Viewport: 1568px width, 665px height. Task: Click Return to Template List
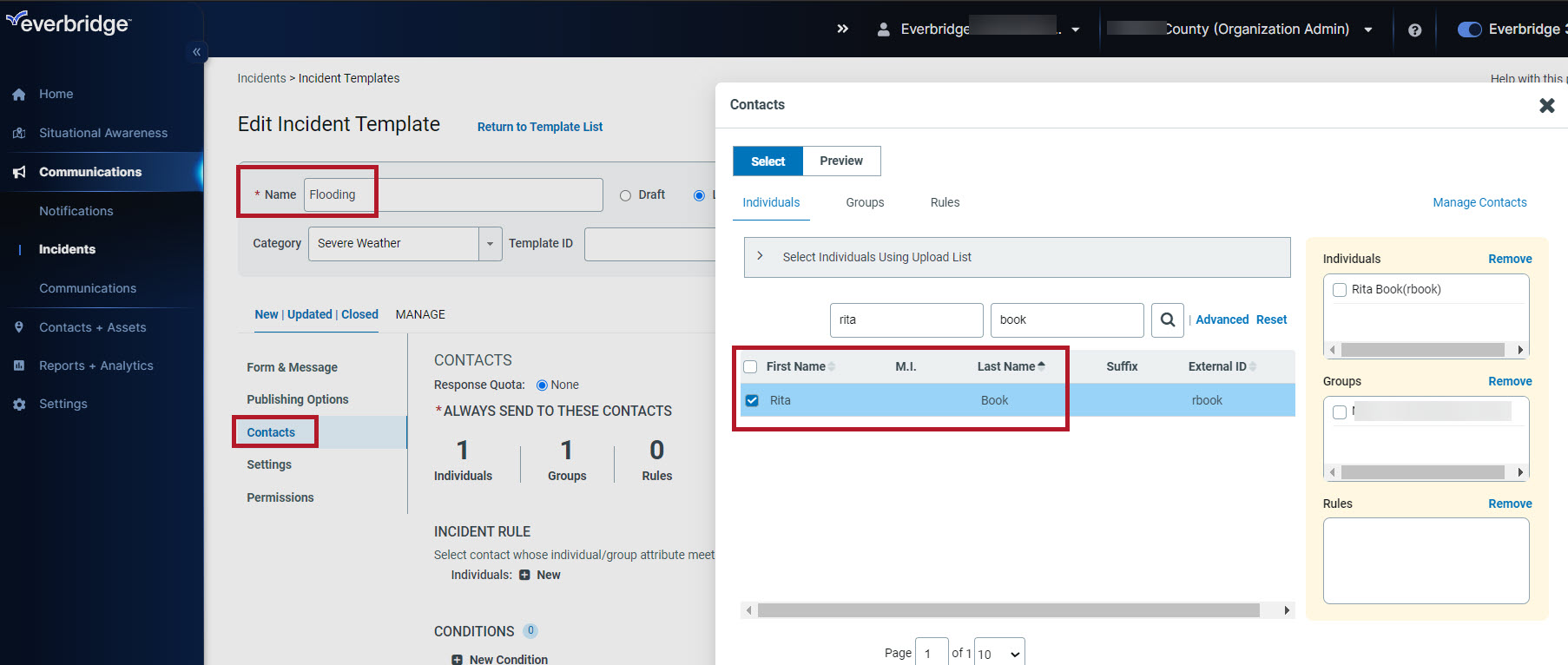540,127
